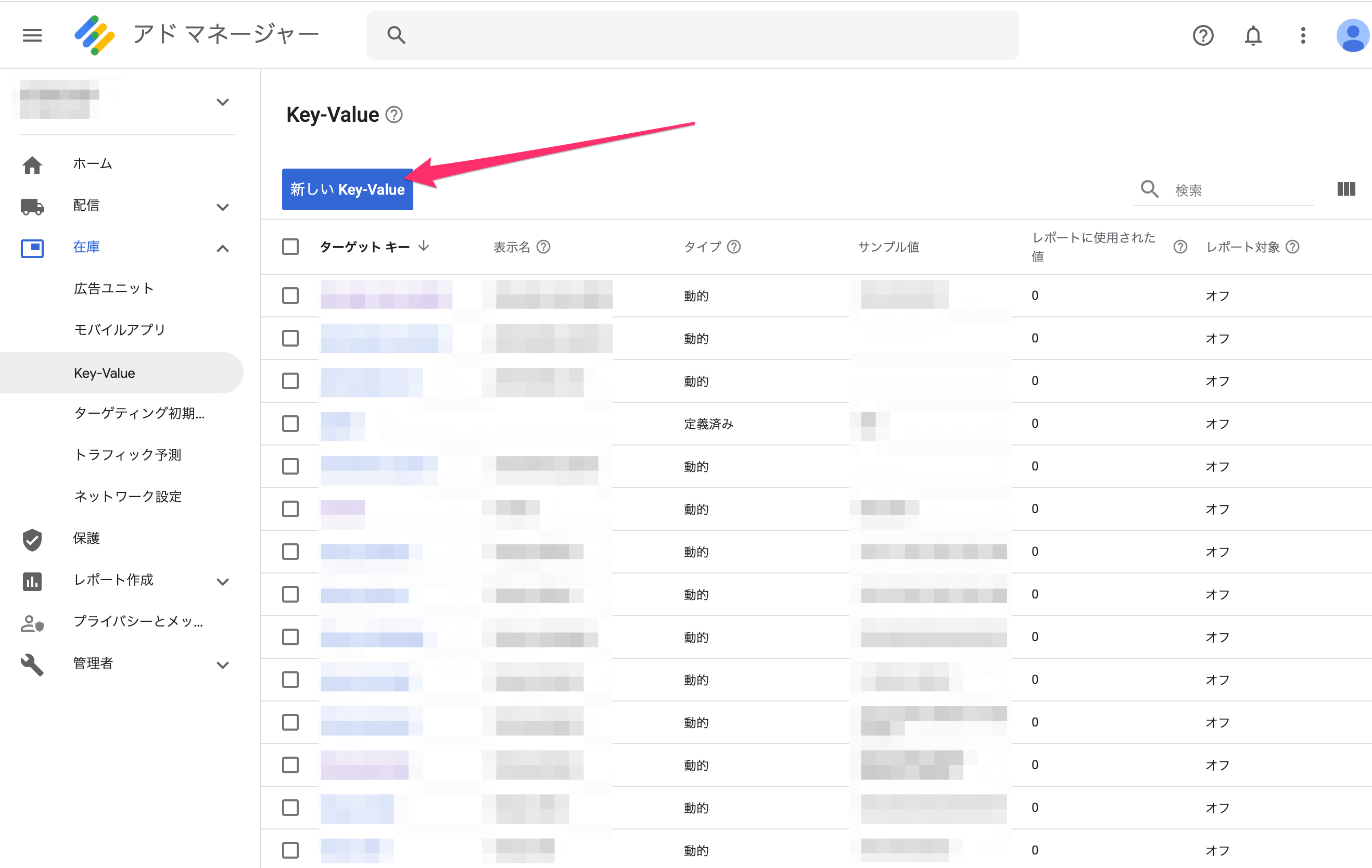Check the first Key-Value row checkbox
This screenshot has height=868, width=1372.
[290, 295]
